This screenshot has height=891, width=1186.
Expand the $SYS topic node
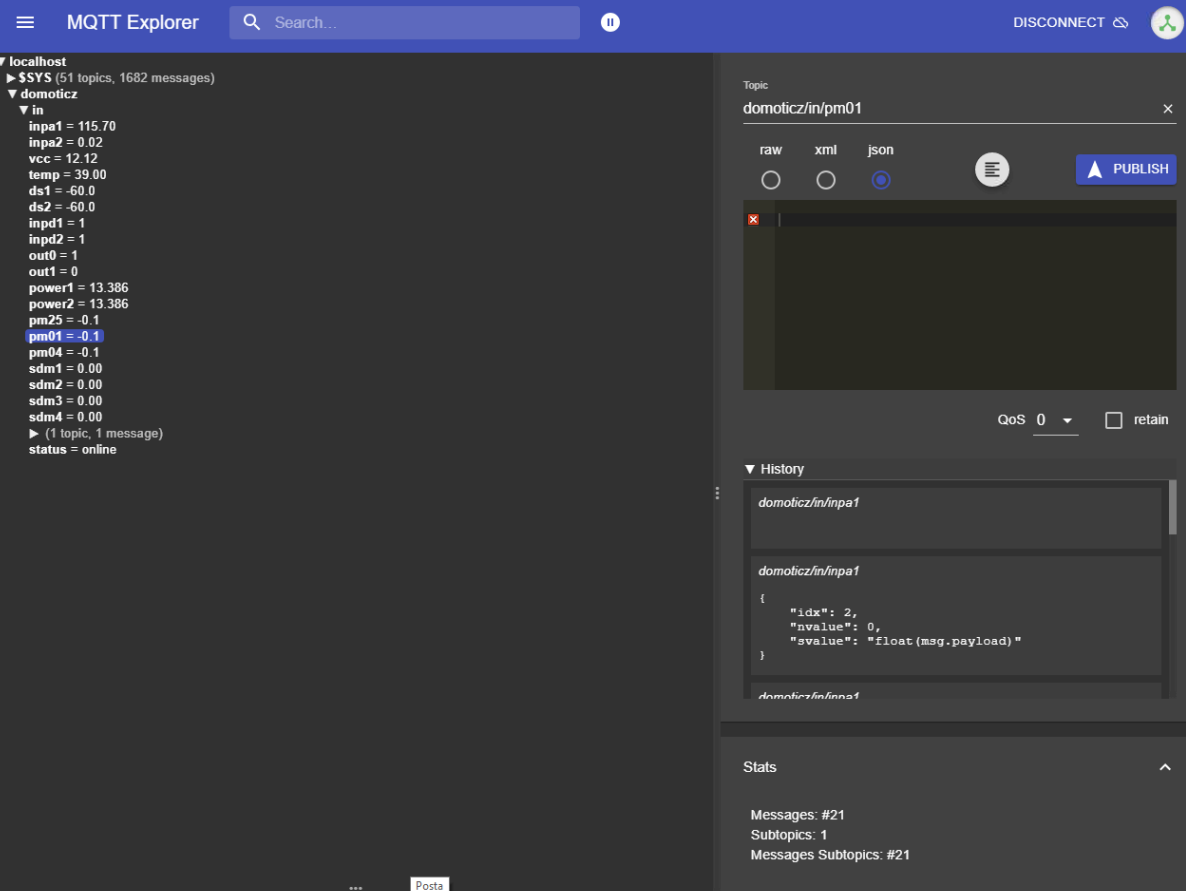[11, 78]
